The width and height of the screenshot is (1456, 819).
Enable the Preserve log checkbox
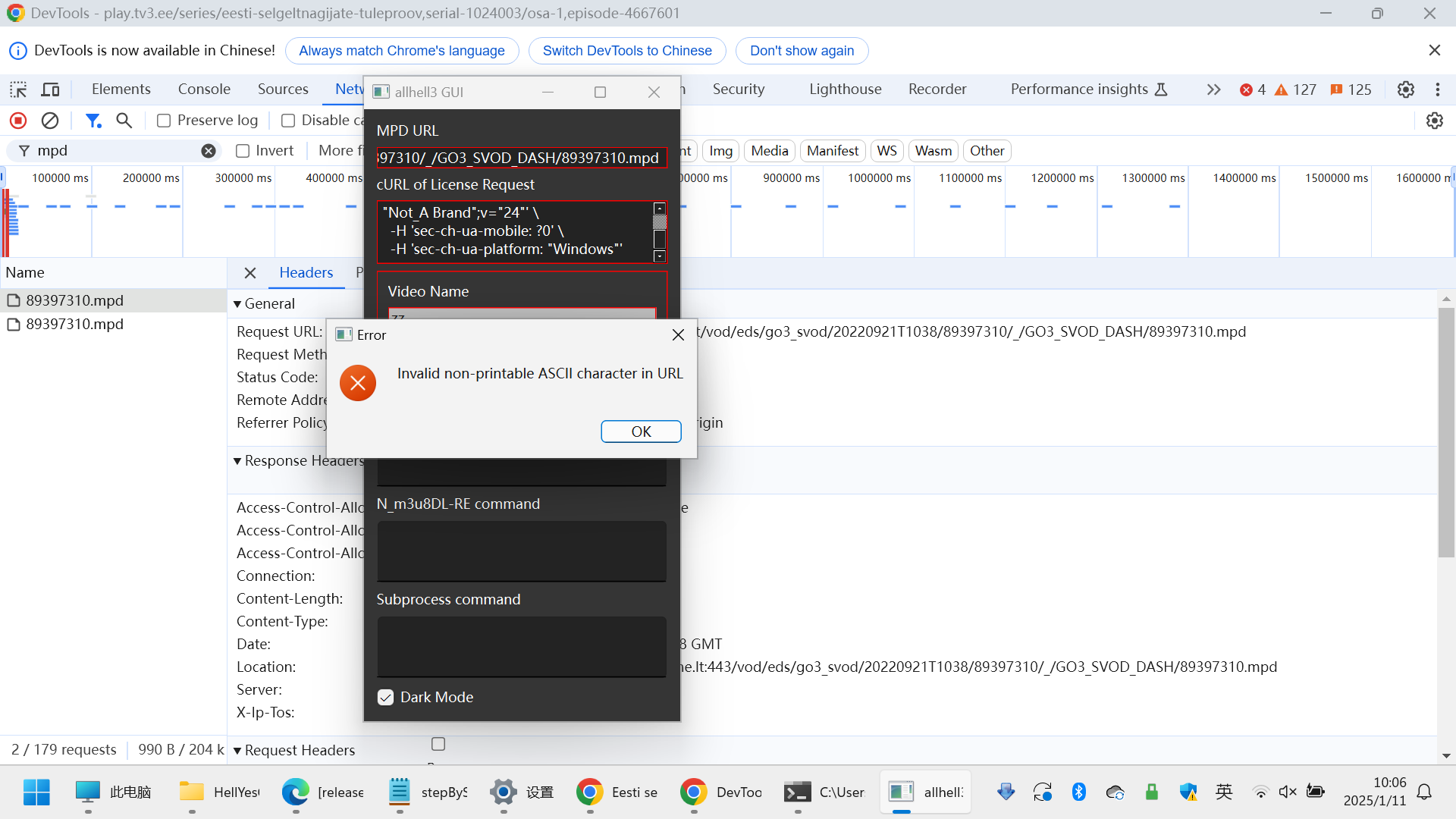click(164, 121)
